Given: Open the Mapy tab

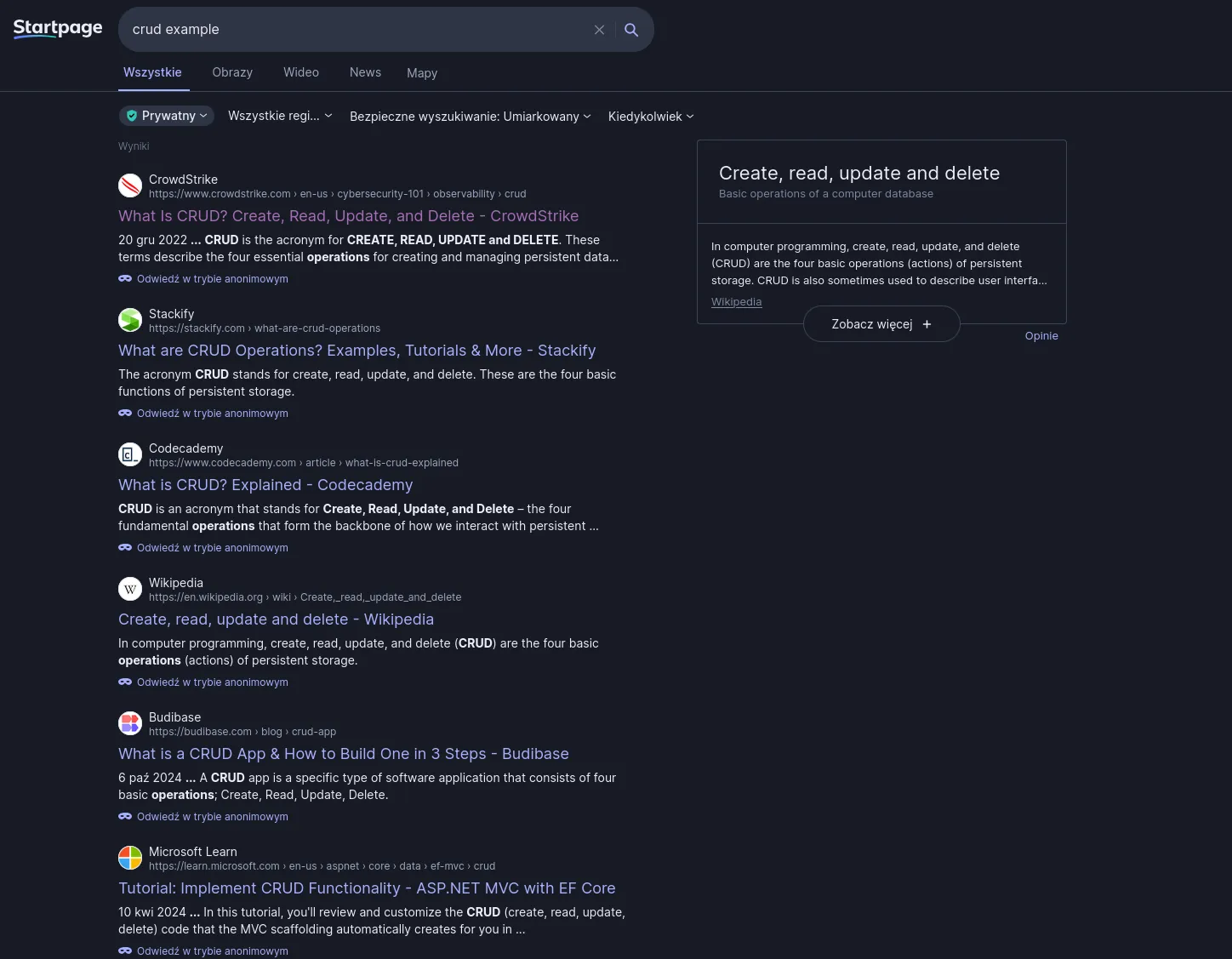Looking at the screenshot, I should (x=422, y=73).
